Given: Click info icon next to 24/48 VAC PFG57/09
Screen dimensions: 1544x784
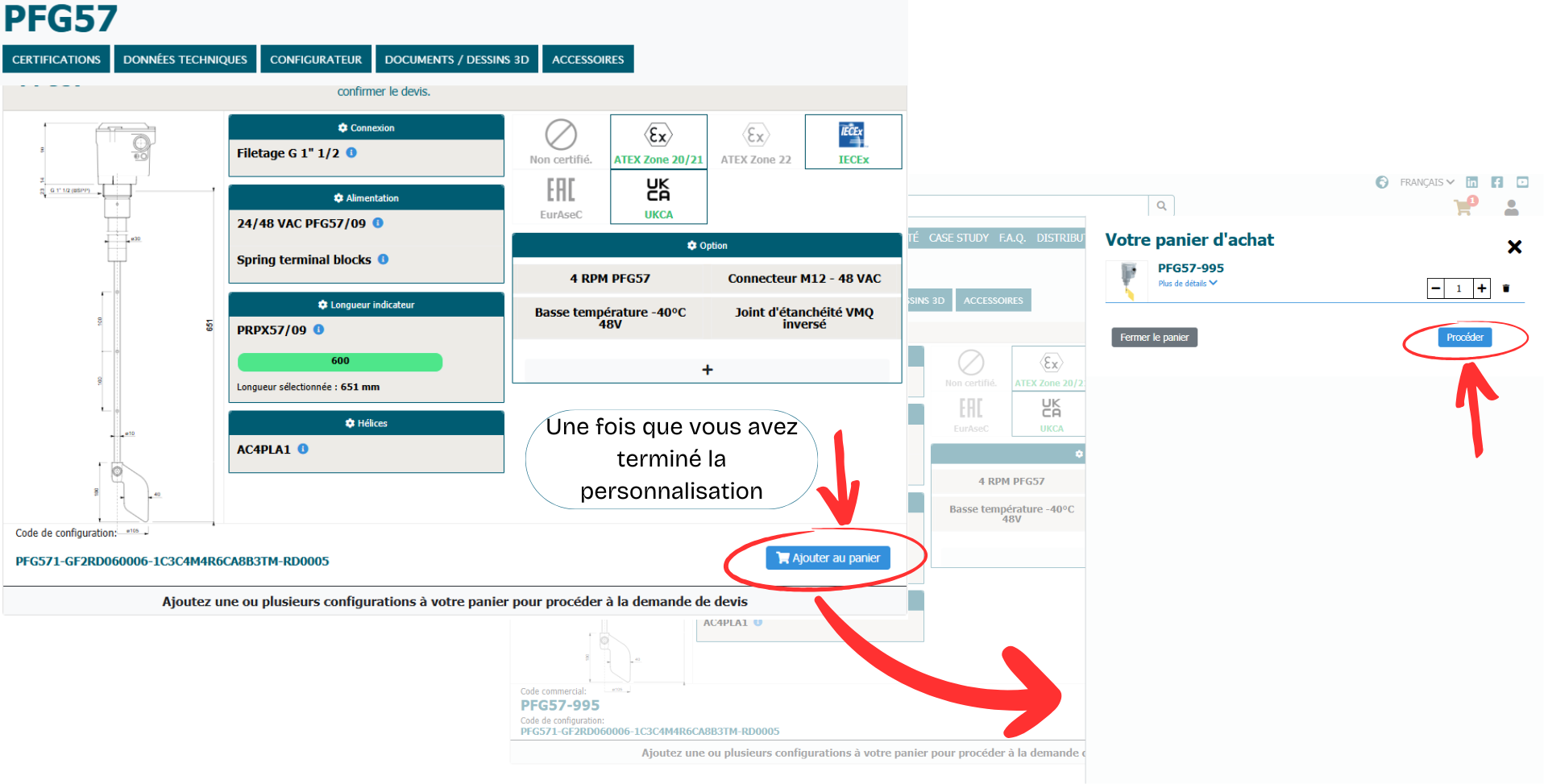Looking at the screenshot, I should click(378, 222).
